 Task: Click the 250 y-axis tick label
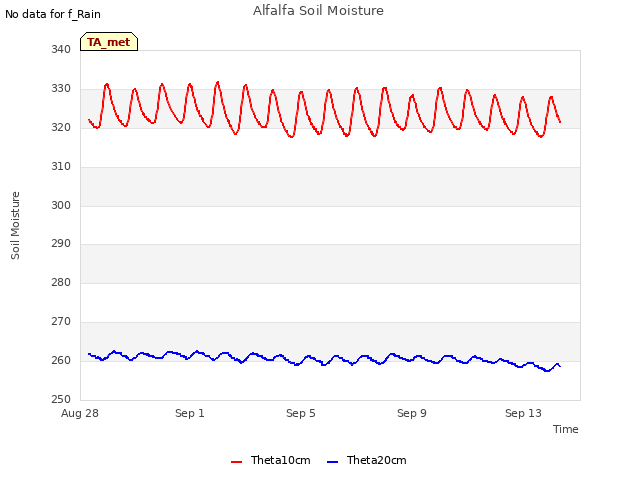tap(61, 400)
